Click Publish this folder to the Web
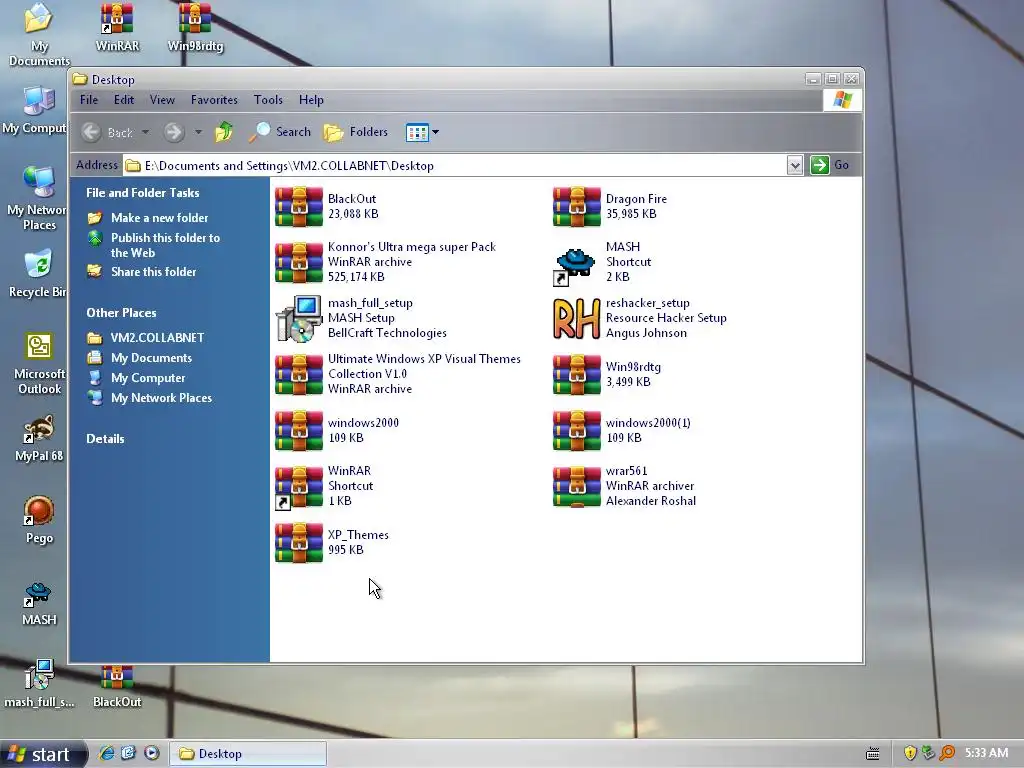1024x768 pixels. pyautogui.click(x=165, y=246)
